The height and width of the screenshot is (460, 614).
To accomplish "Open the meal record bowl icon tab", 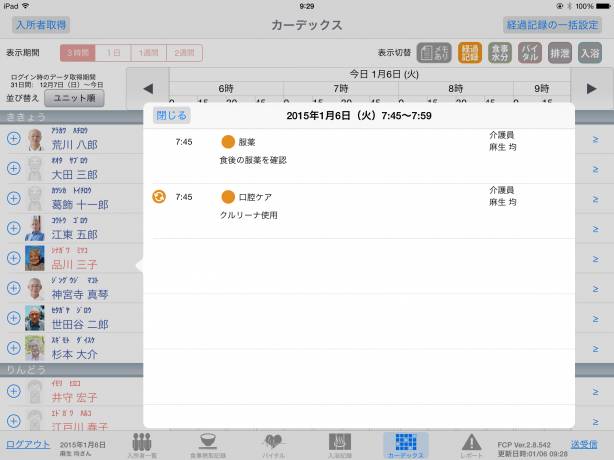I will pos(208,445).
